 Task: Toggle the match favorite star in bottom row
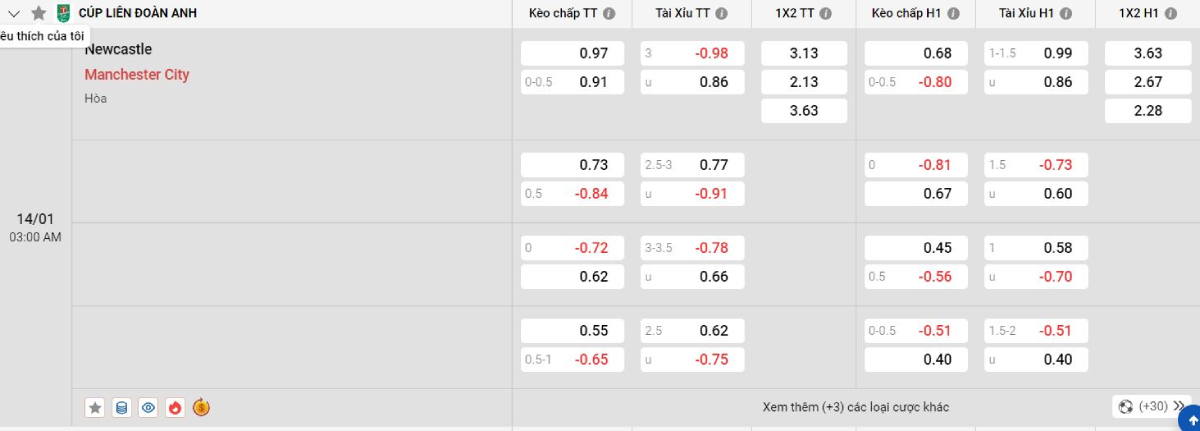[95, 407]
